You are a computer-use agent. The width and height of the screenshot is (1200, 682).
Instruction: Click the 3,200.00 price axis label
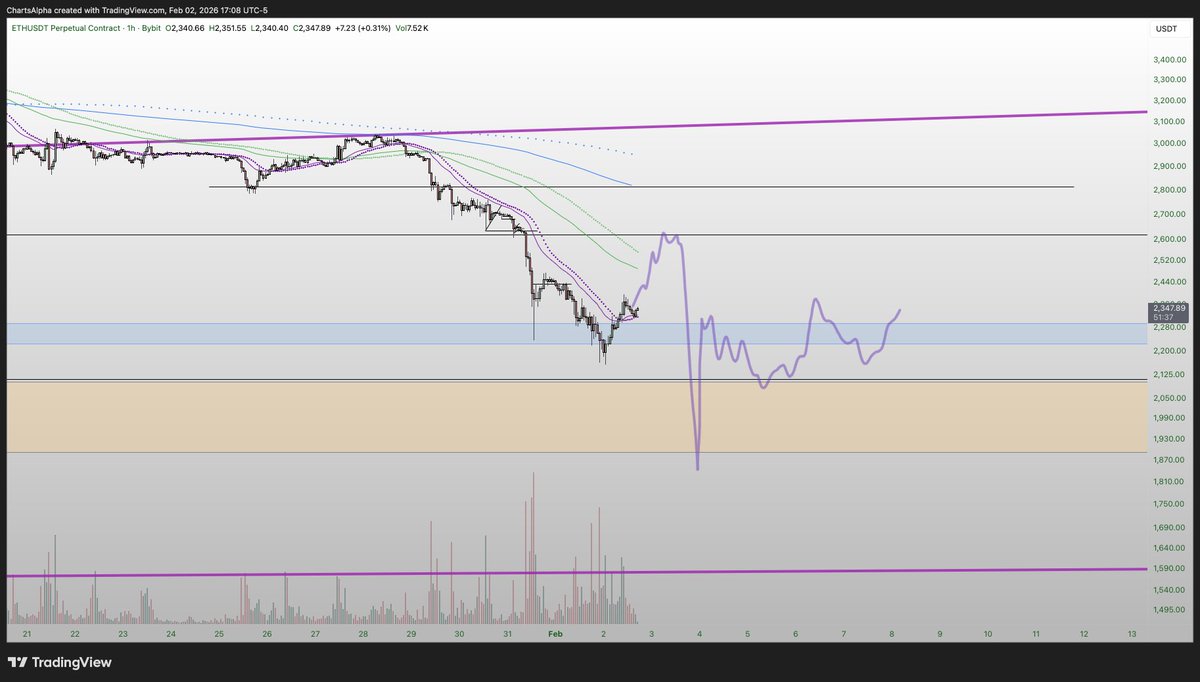[x=1168, y=101]
